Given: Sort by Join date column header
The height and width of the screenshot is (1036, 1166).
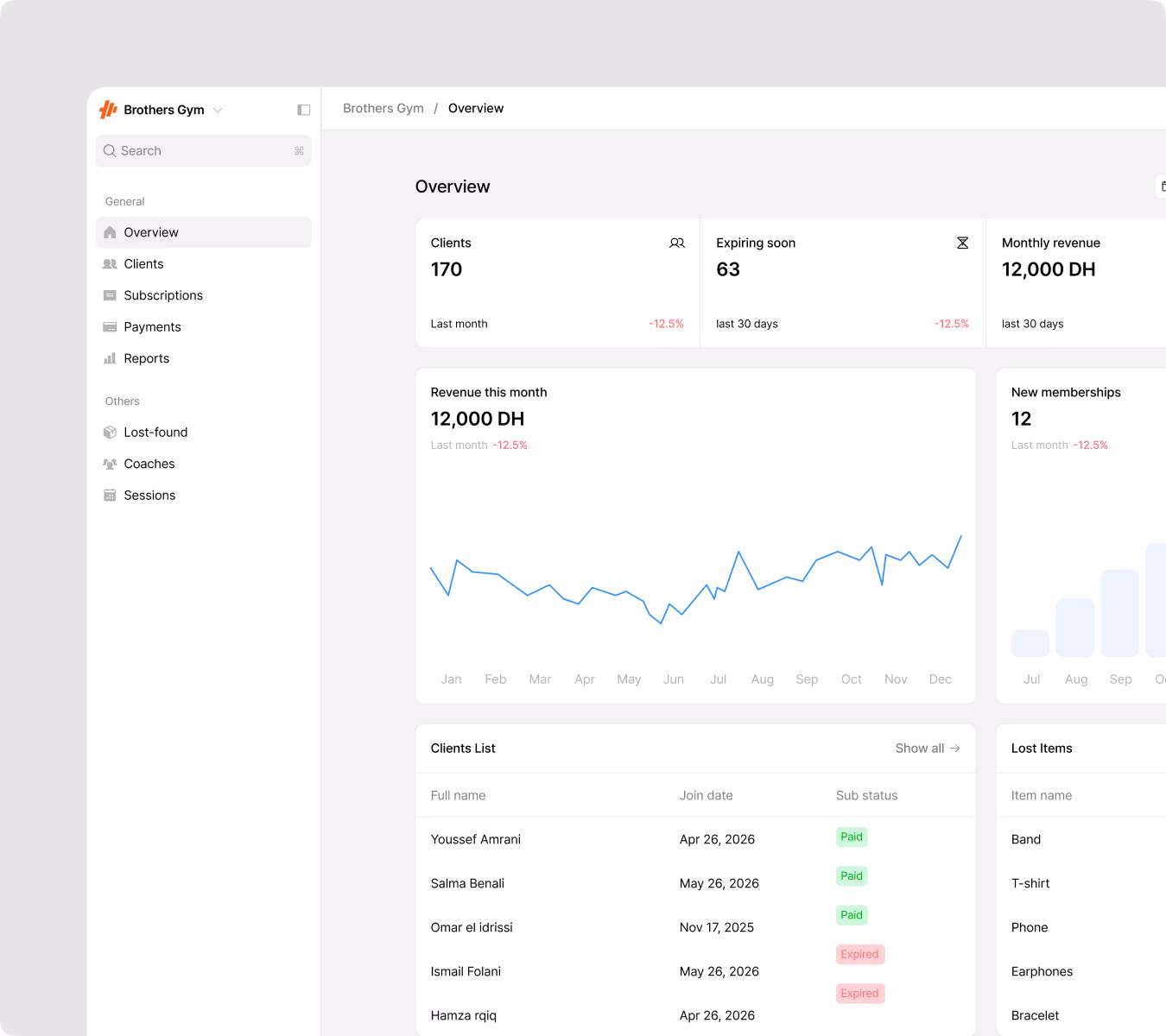Looking at the screenshot, I should tap(707, 796).
